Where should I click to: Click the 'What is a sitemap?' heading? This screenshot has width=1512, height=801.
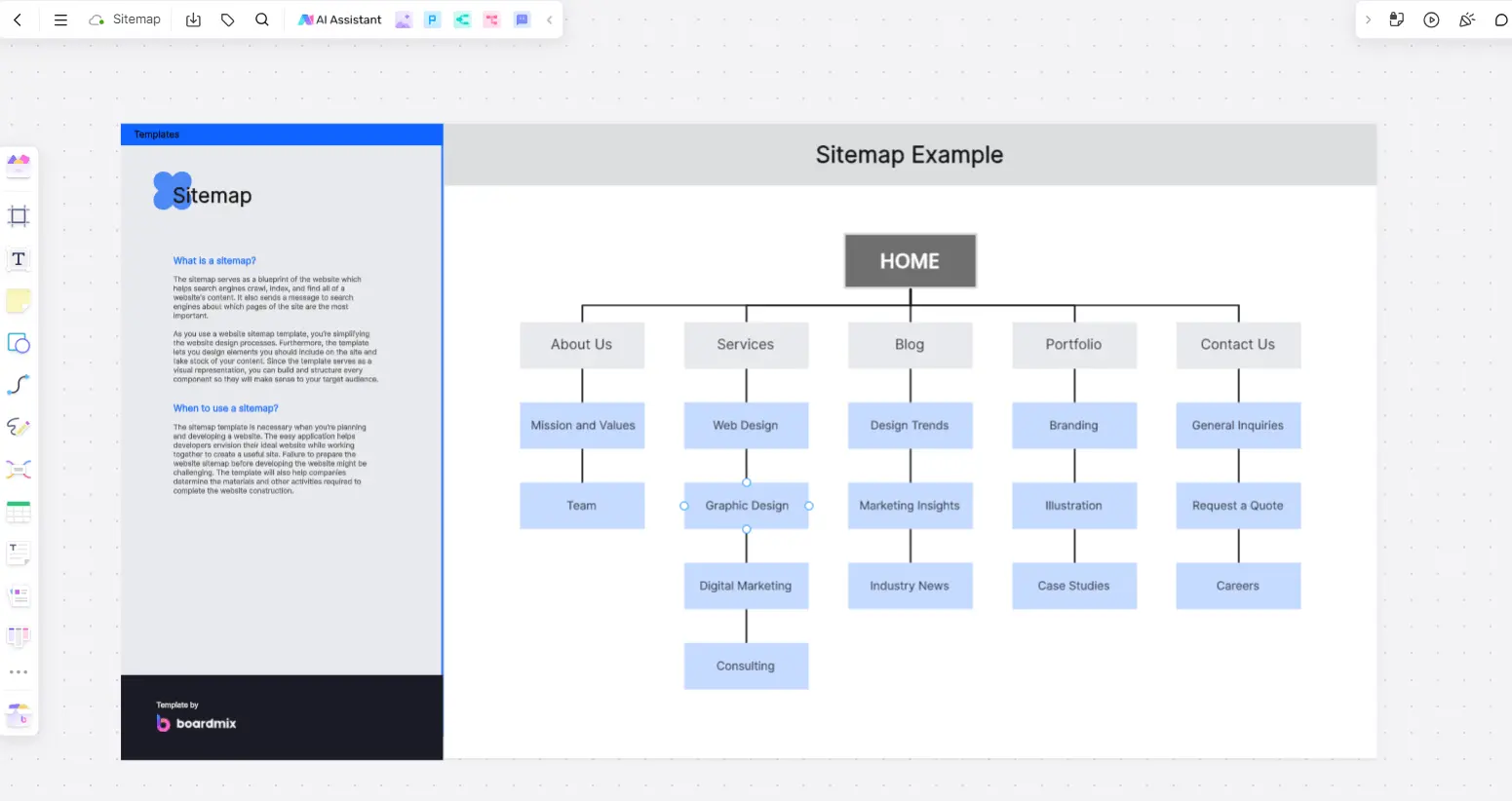[x=214, y=261]
